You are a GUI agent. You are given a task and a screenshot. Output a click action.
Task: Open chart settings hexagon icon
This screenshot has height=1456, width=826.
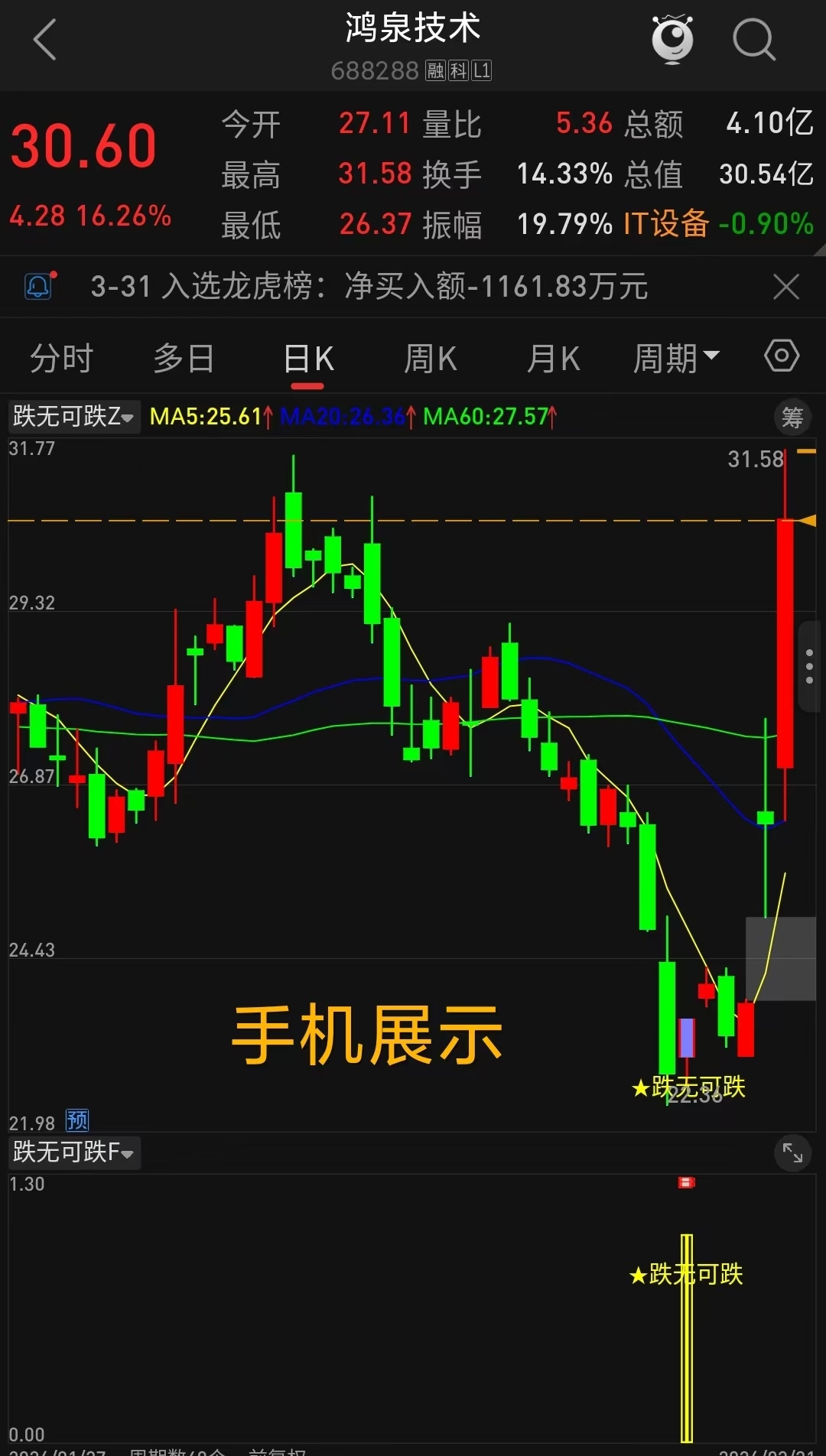(x=782, y=356)
